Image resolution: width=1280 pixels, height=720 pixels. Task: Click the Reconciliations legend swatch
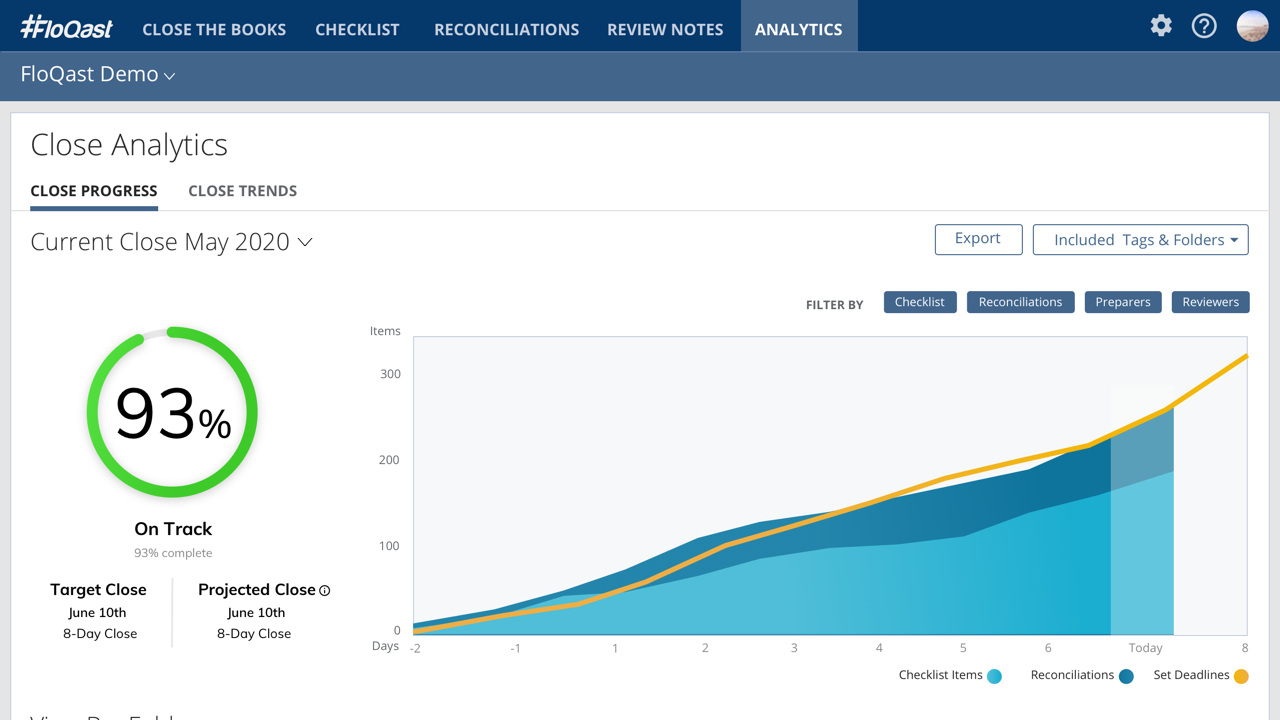point(1126,677)
